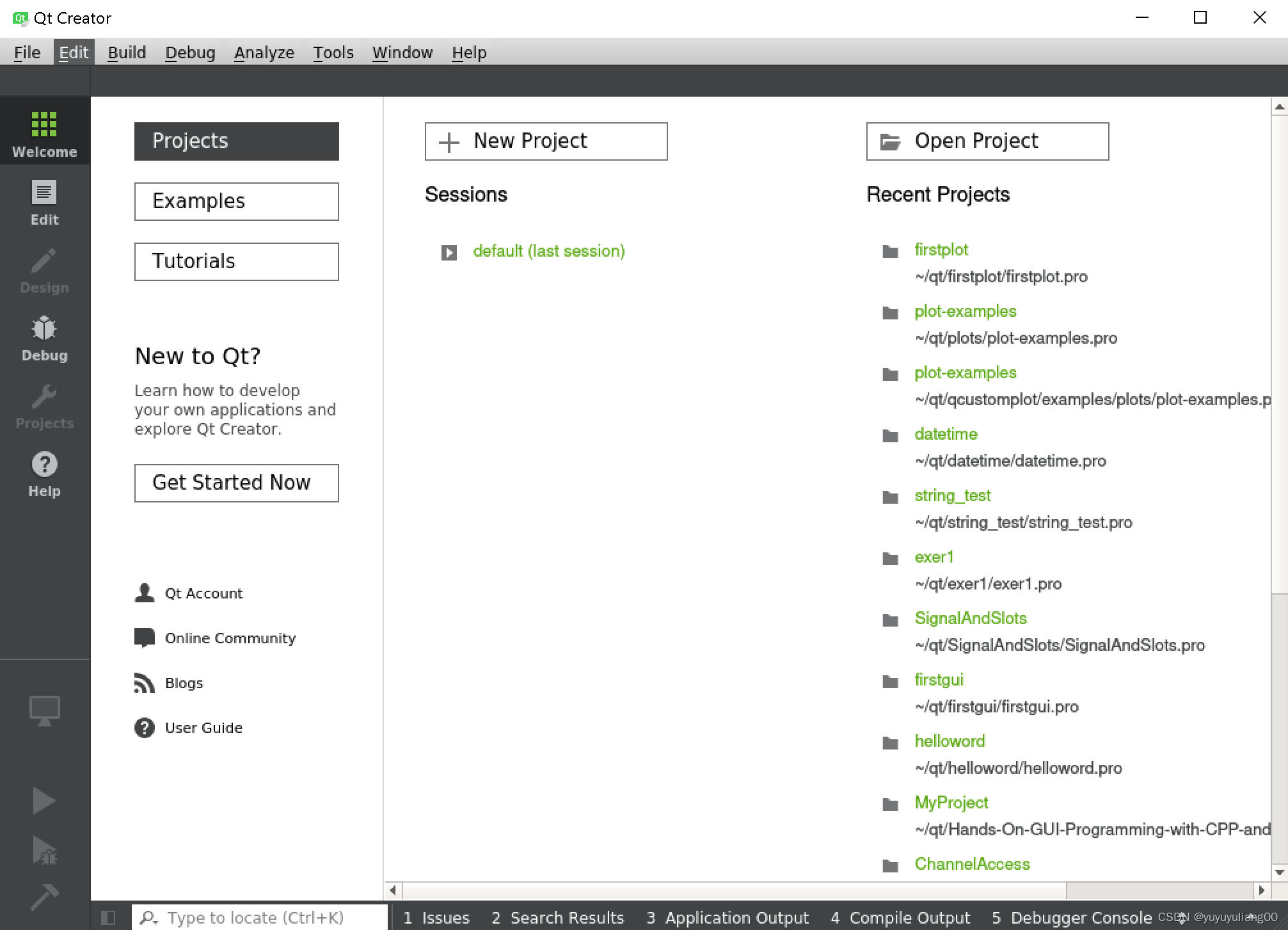Click the Build hammer icon

[x=44, y=897]
